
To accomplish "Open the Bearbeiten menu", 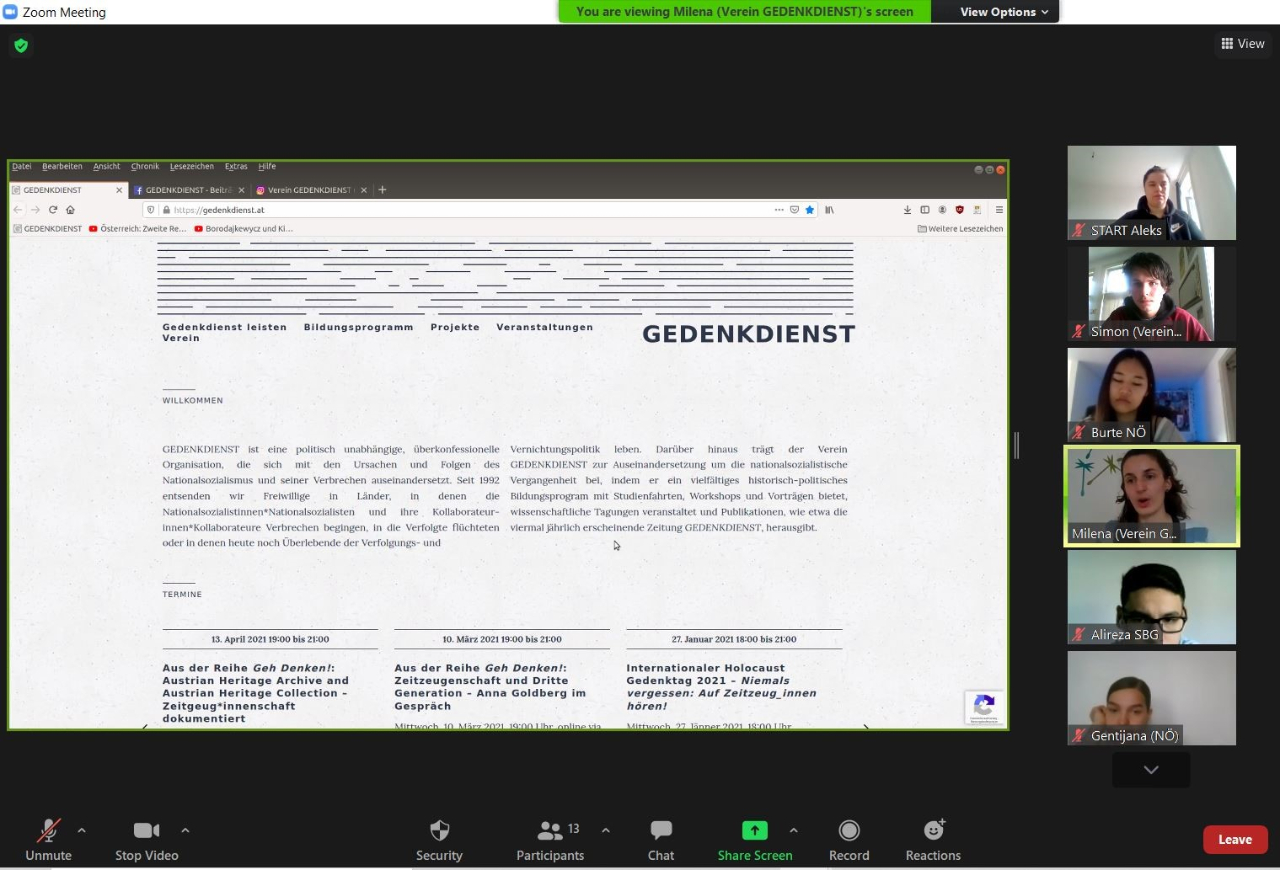I will pyautogui.click(x=62, y=167).
